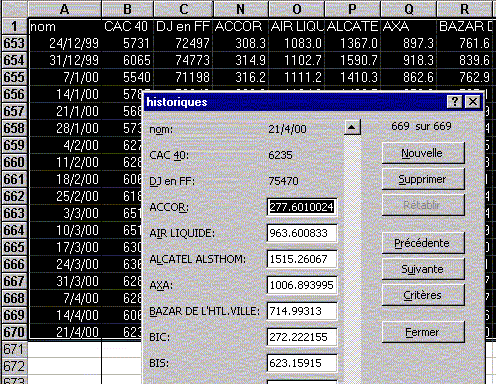
Task: Click AXA cell value 897.3
Action: point(409,43)
